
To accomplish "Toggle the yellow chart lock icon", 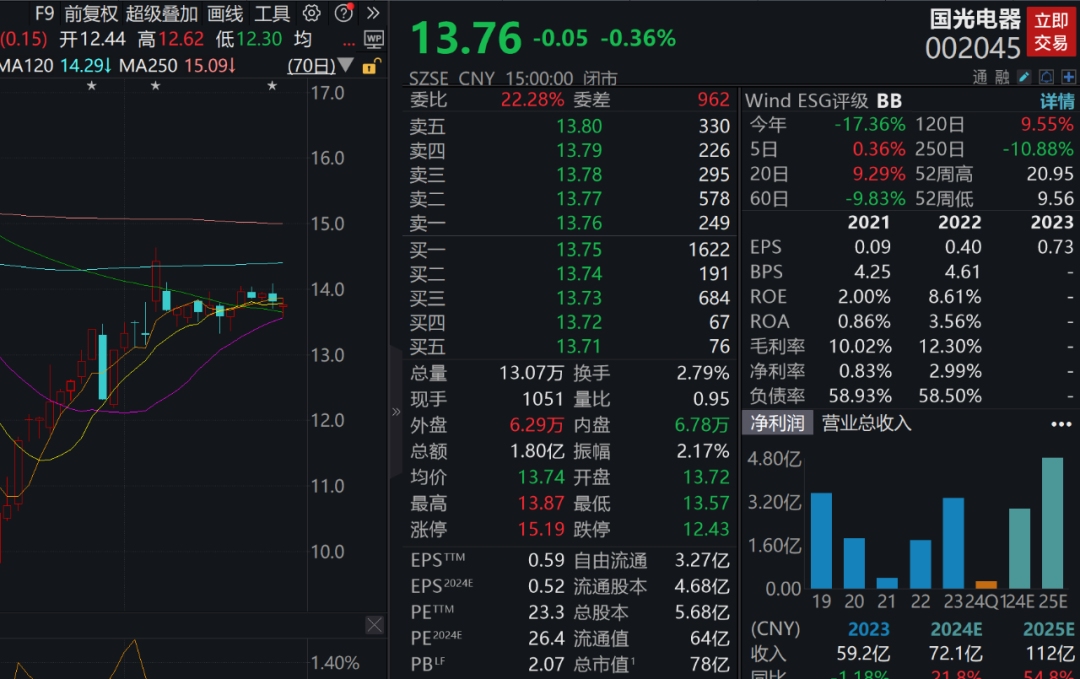I will click(x=370, y=67).
